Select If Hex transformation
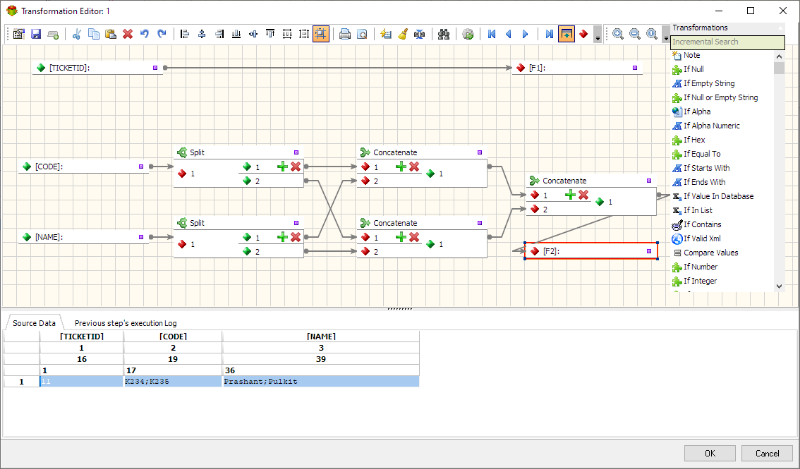 (x=694, y=140)
